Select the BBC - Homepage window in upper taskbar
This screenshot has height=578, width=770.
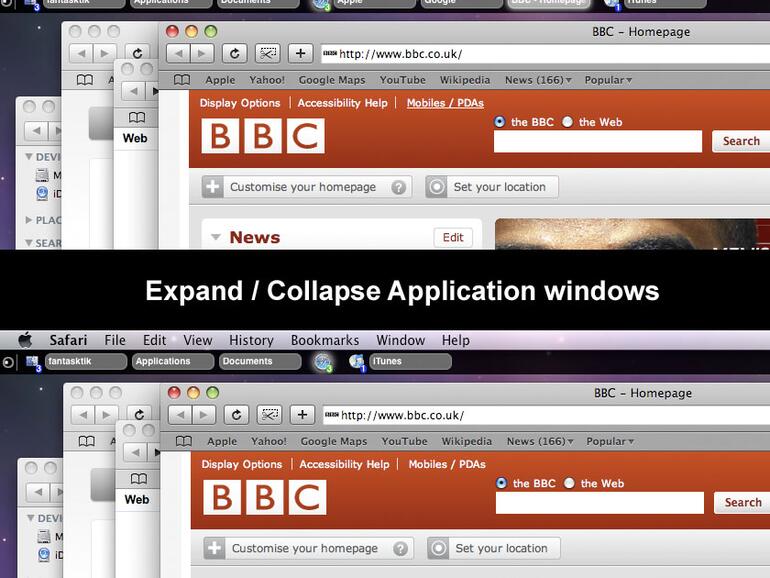pyautogui.click(x=549, y=3)
